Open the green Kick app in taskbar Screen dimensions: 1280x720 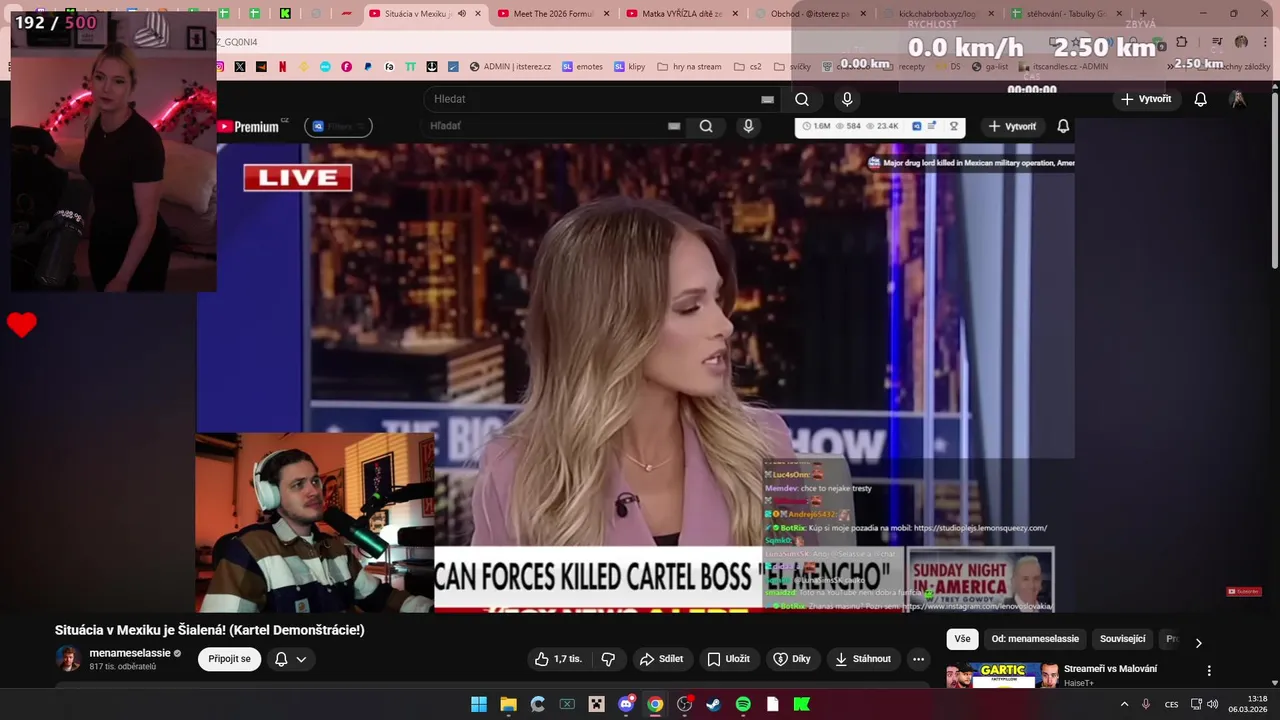[x=801, y=704]
